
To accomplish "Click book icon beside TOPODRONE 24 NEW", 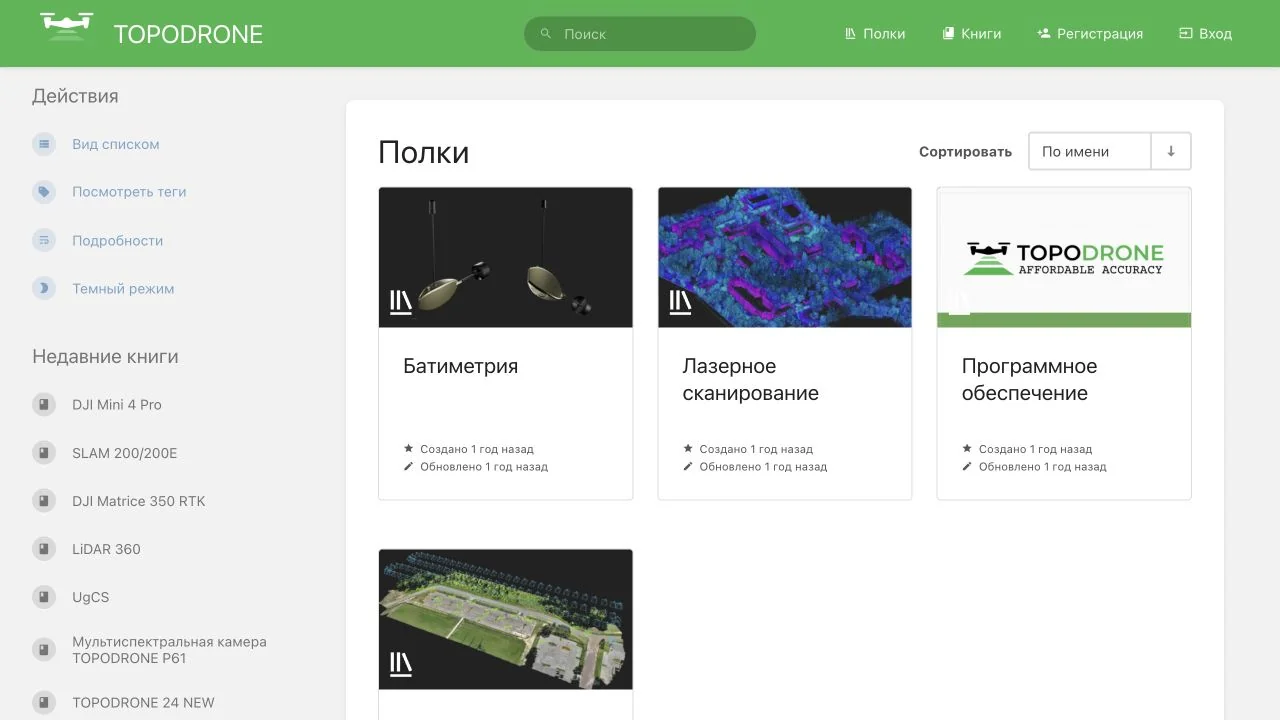I will (44, 702).
